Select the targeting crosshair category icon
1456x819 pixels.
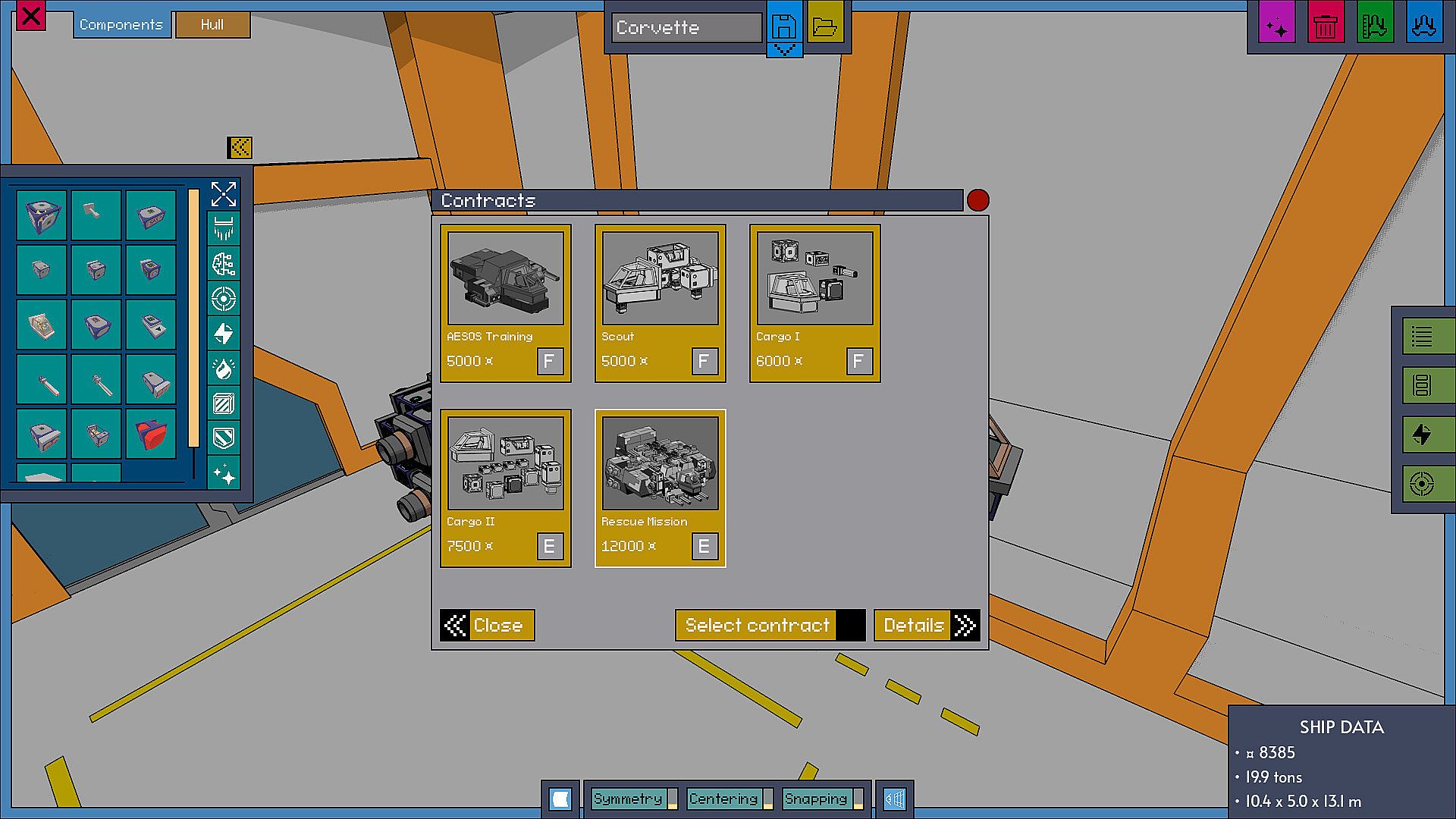click(224, 299)
